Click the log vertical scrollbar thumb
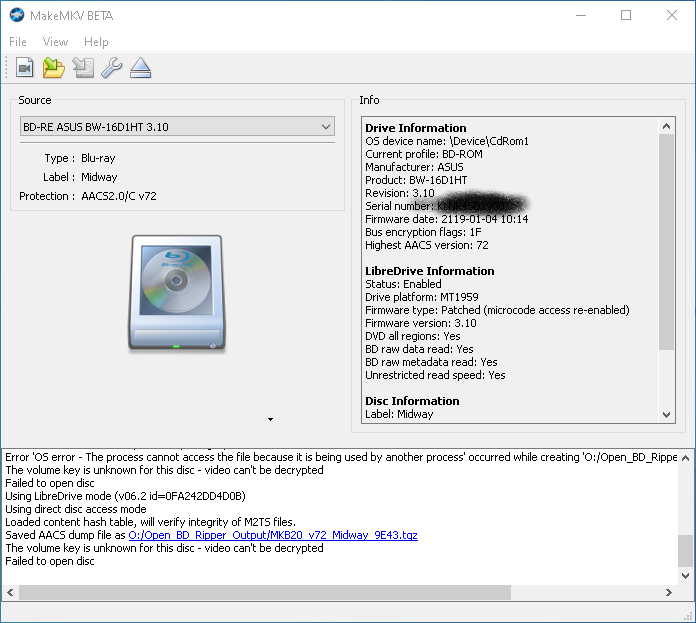Viewport: 696px width, 623px height. click(685, 551)
